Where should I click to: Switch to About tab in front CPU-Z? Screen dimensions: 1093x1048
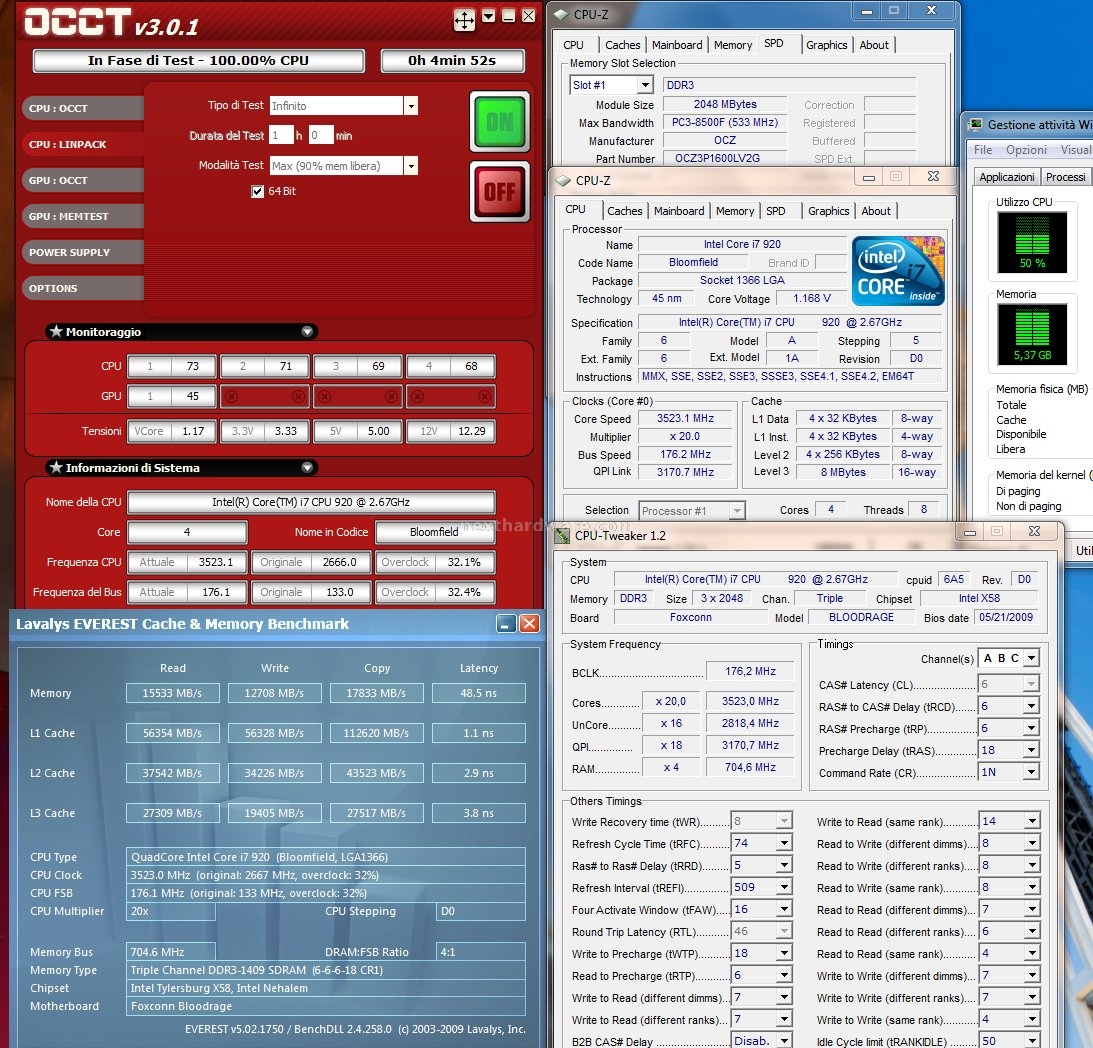[x=876, y=211]
